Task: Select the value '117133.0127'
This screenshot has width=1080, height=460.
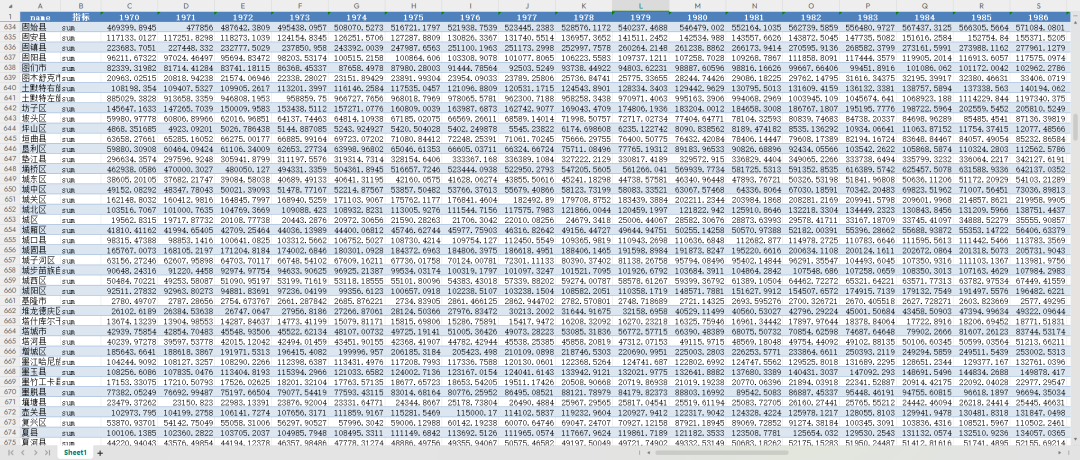Action: 129,37
